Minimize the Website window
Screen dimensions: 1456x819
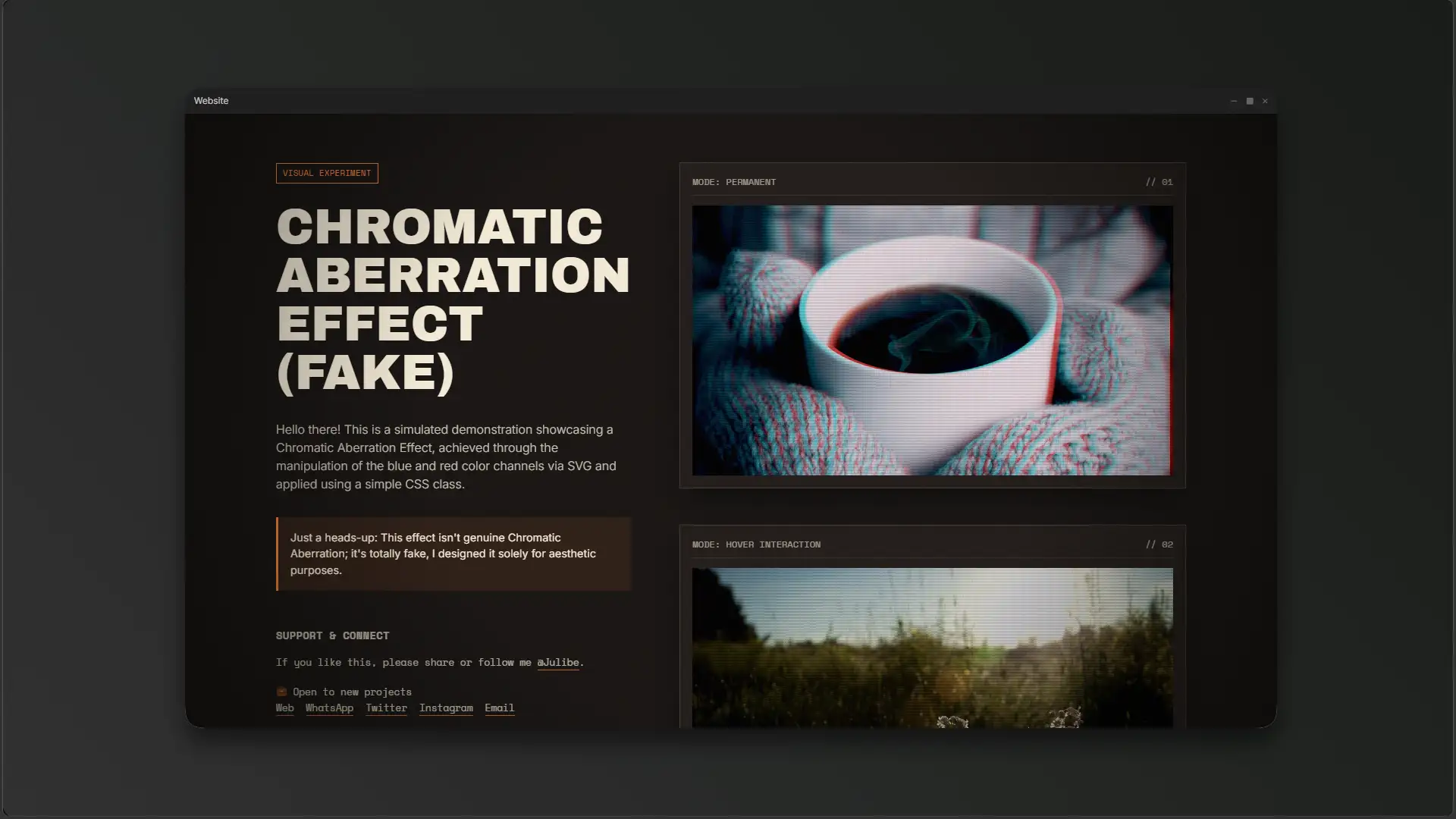tap(1234, 101)
